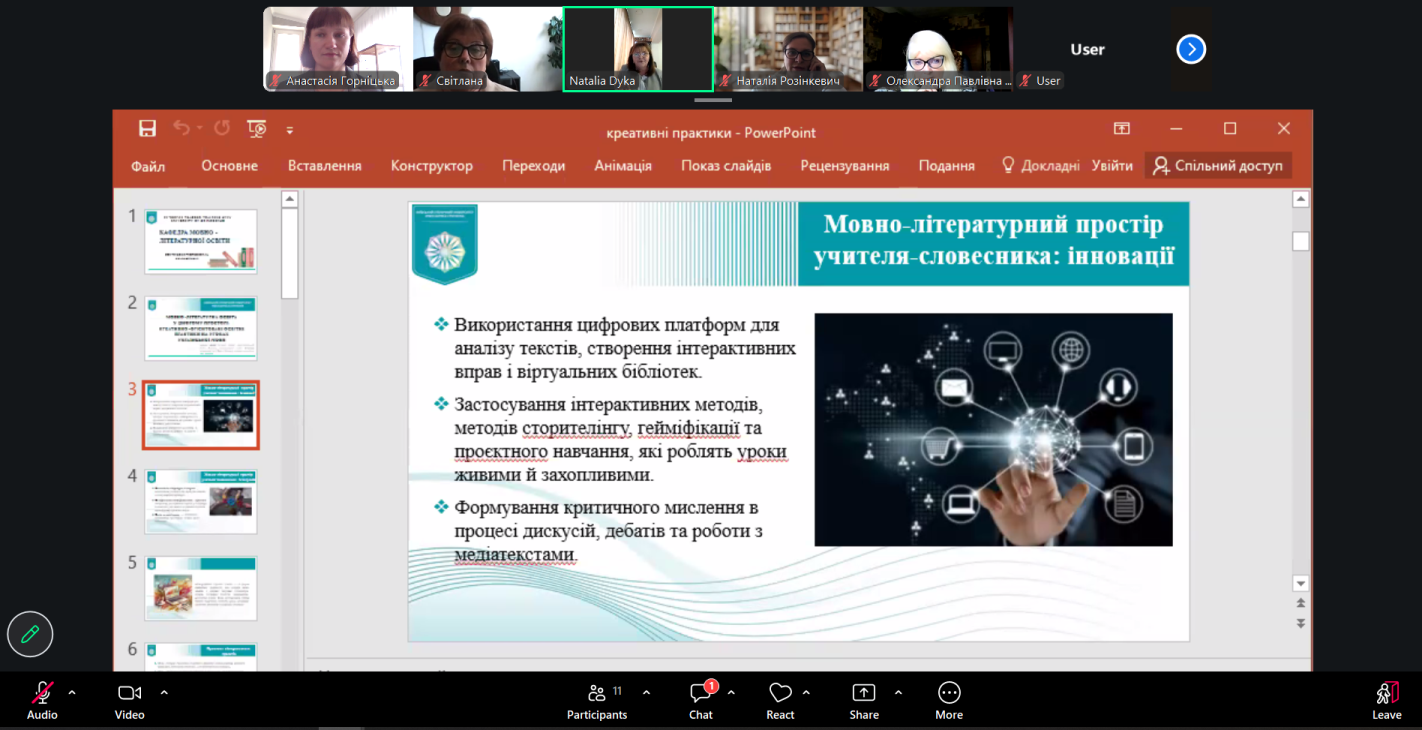Leave the Zoom meeting
Viewport: 1422px width, 730px height.
point(1387,700)
